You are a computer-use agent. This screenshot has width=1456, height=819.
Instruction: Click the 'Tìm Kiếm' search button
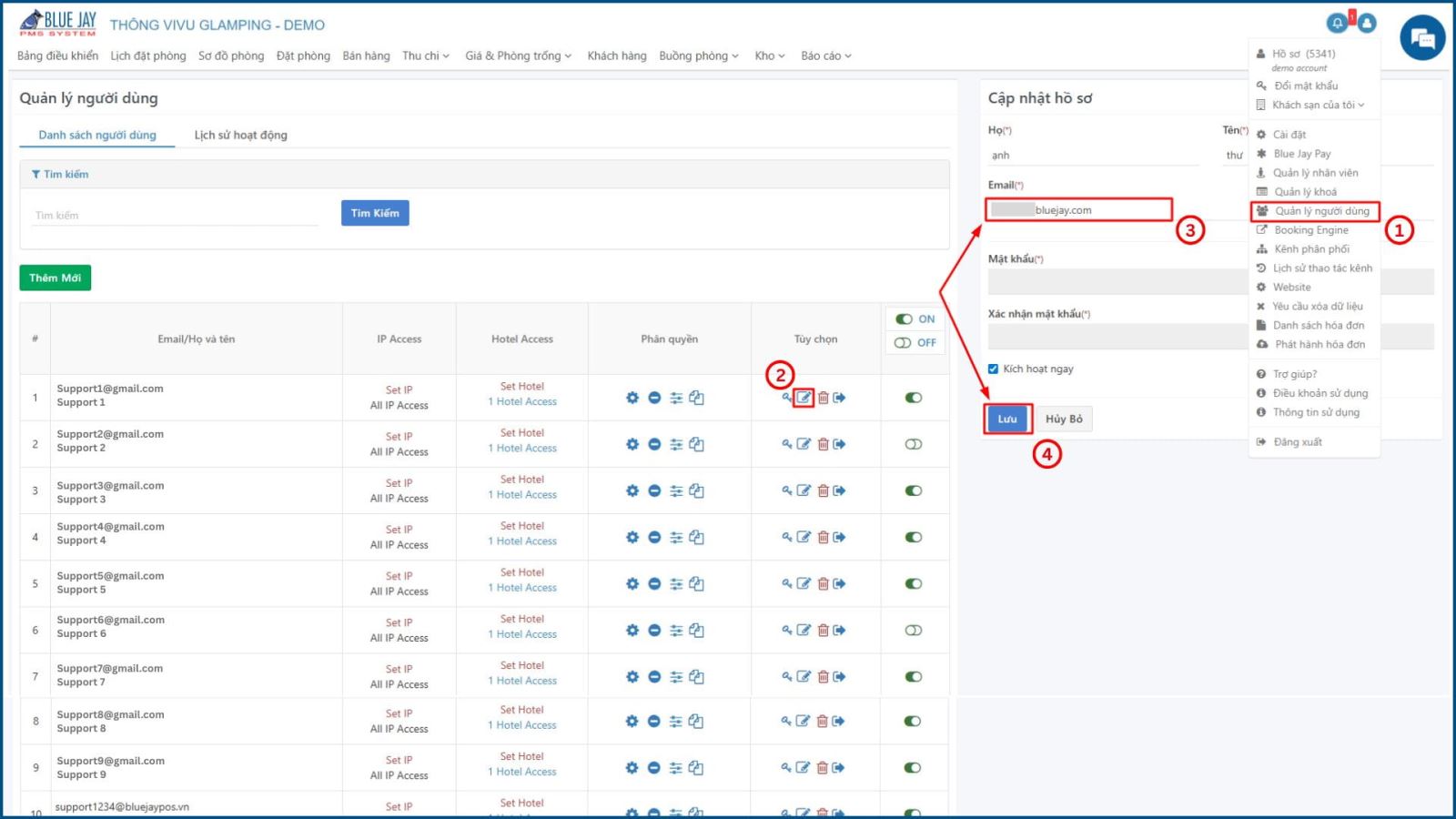pos(375,213)
